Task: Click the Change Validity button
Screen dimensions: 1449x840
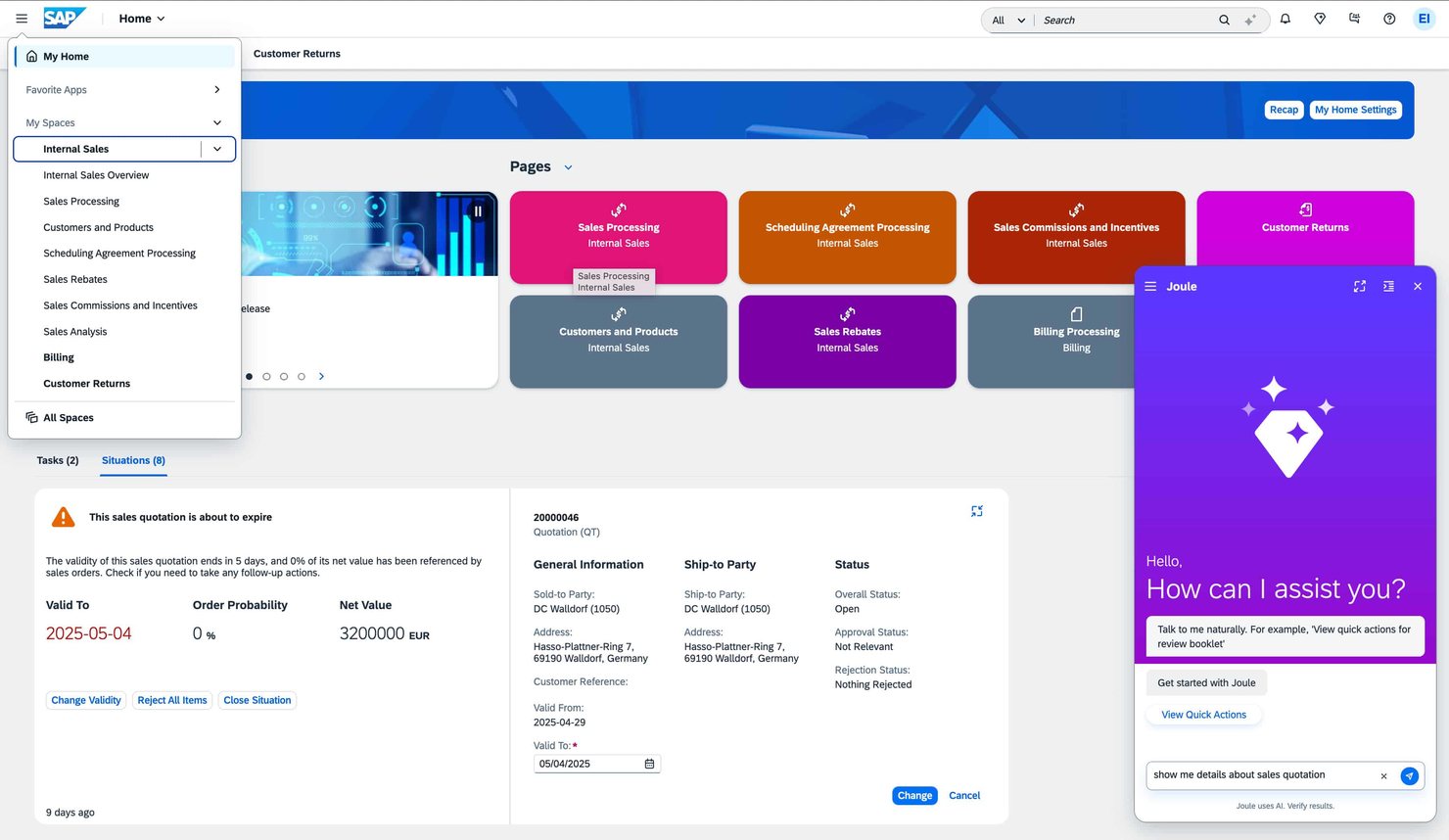Action: point(85,700)
